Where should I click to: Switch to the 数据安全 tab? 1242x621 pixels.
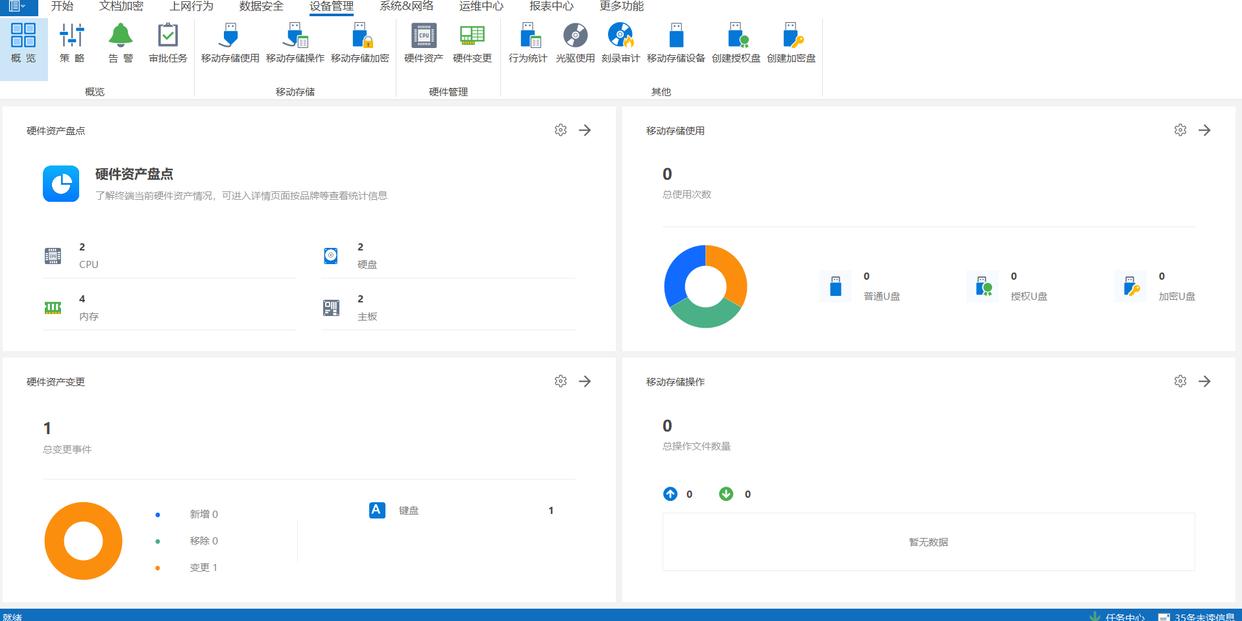click(x=261, y=6)
